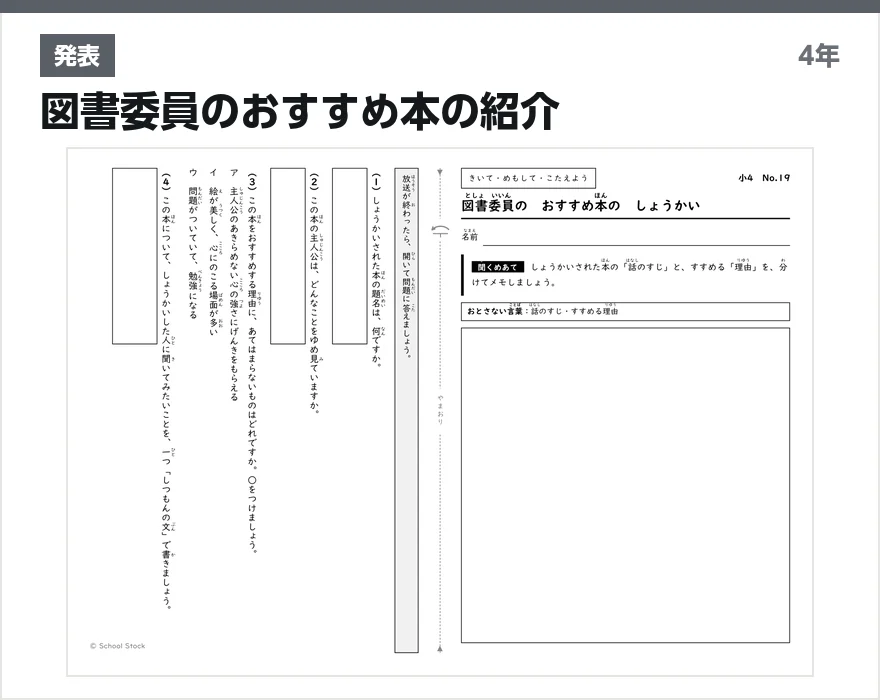Click question (2) text about 主人公
Image resolution: width=880 pixels, height=700 pixels.
point(314,294)
